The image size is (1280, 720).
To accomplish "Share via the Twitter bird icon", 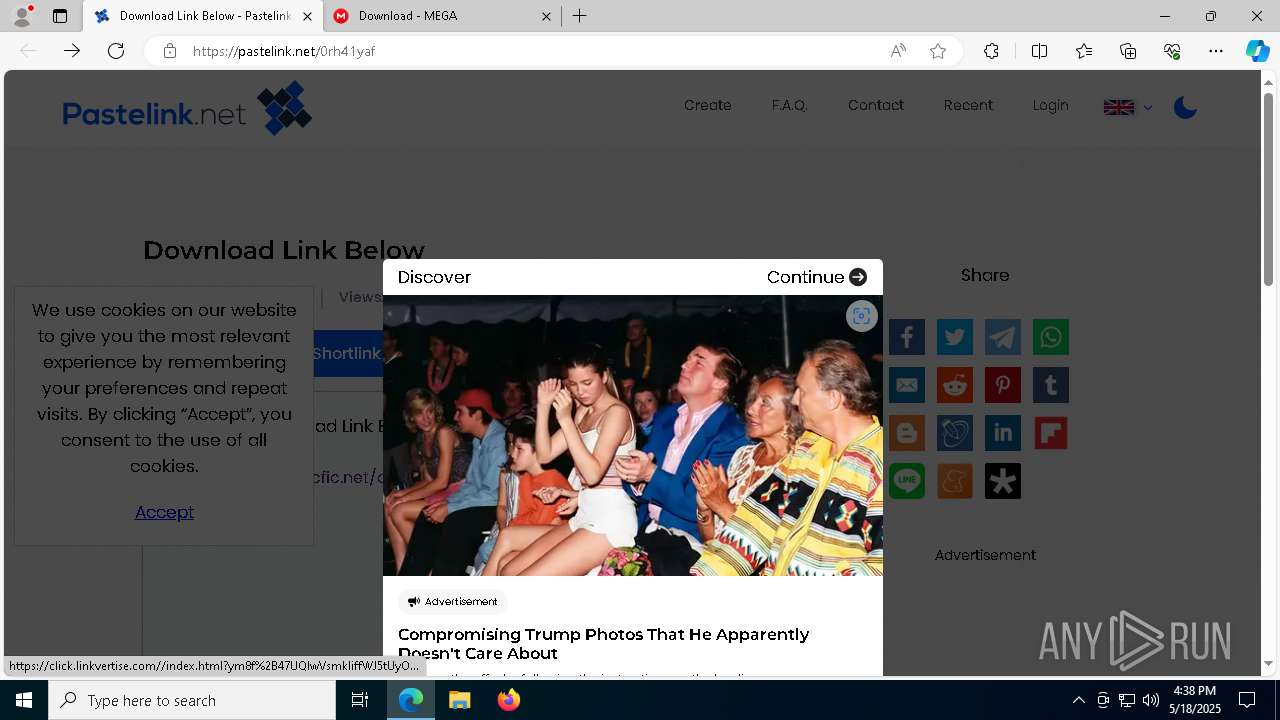I will pos(955,337).
